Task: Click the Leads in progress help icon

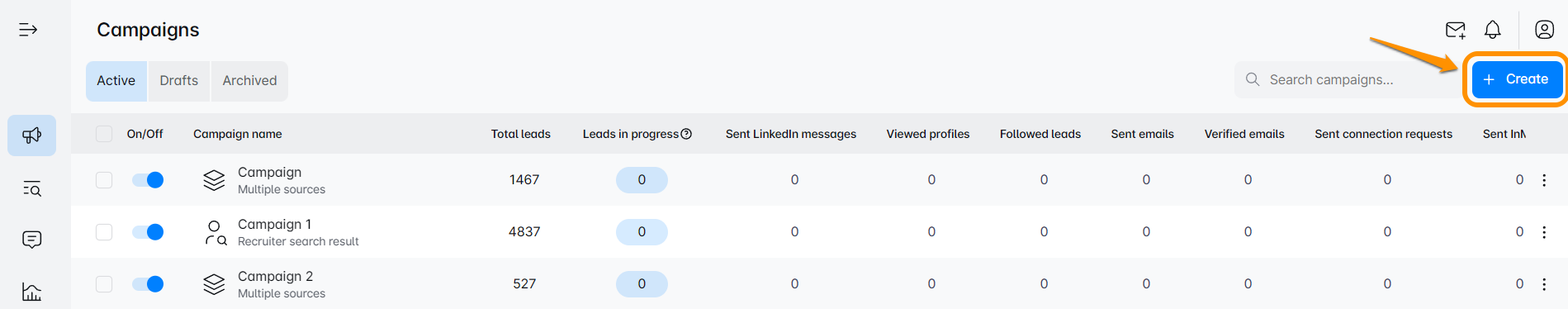Action: [x=686, y=134]
